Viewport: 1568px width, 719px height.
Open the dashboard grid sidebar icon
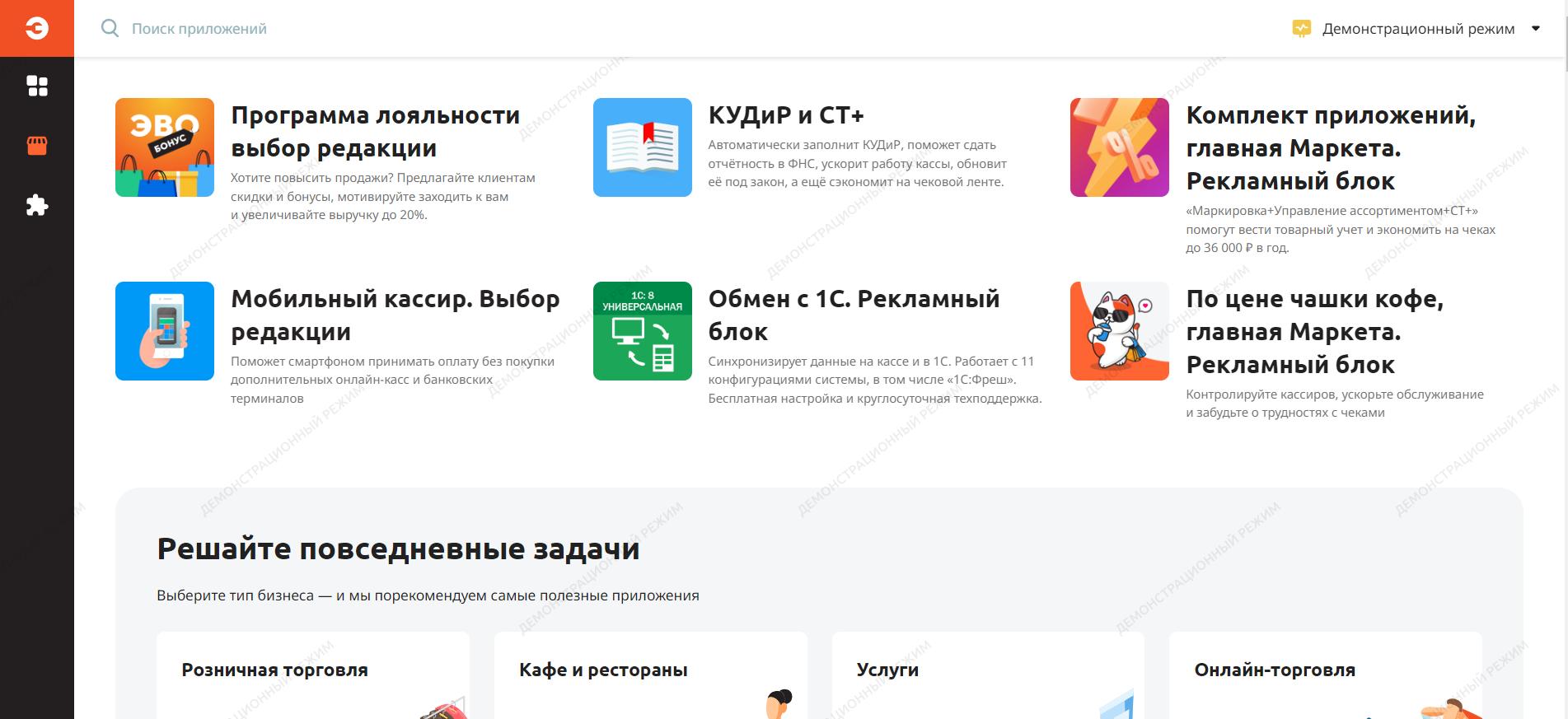[37, 86]
